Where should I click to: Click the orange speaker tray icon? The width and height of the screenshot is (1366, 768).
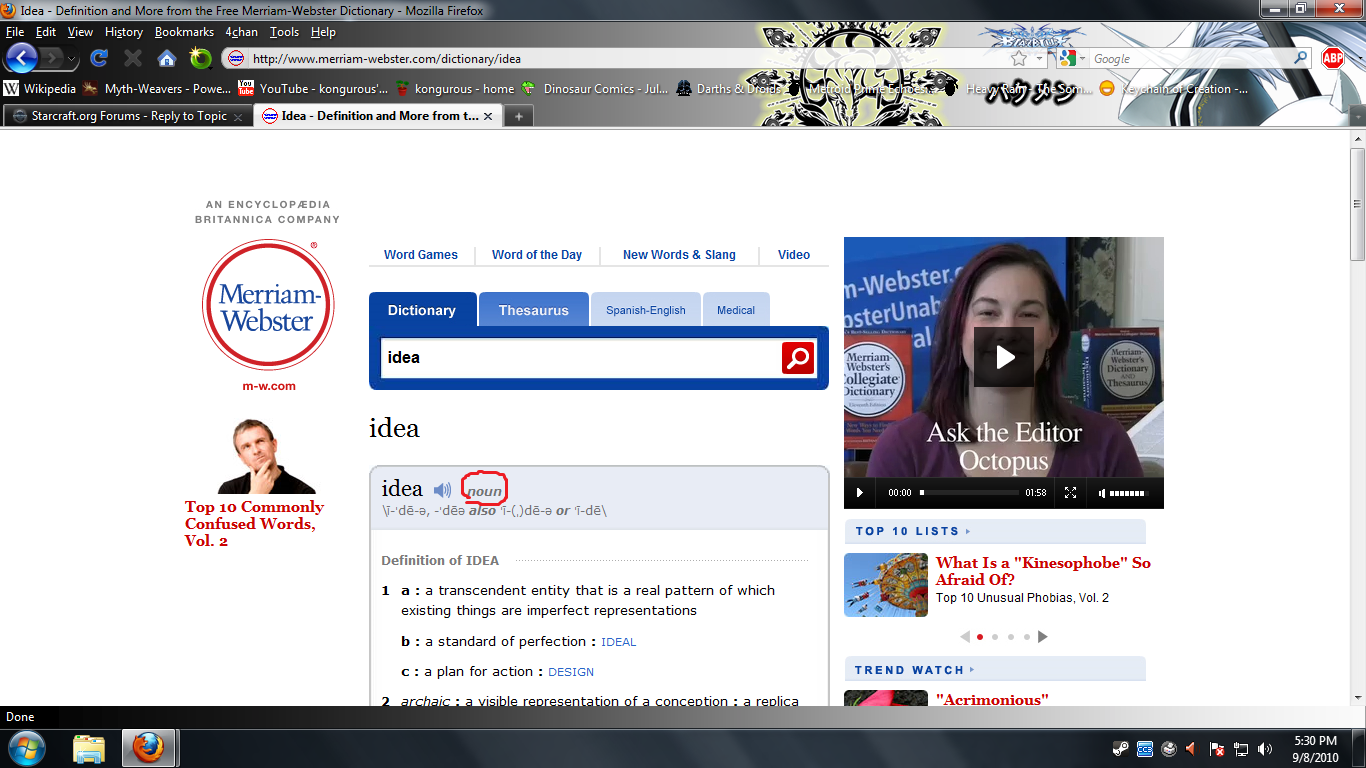[x=1191, y=748]
